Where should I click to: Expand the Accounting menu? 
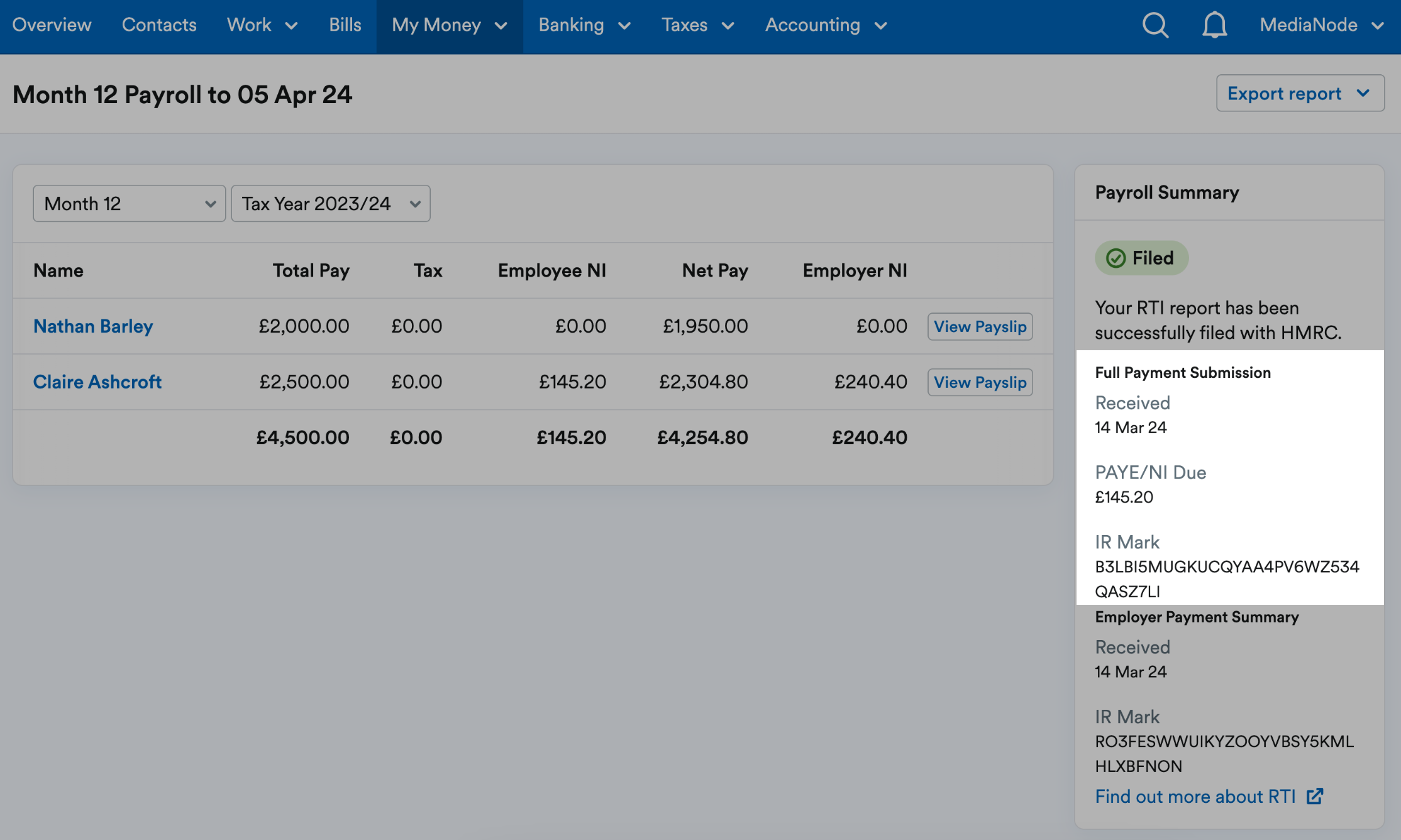tap(825, 25)
